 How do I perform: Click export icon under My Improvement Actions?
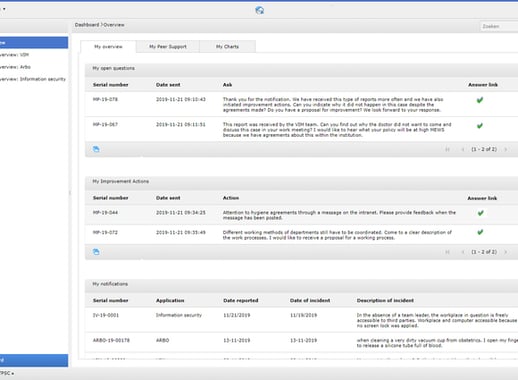pos(96,252)
